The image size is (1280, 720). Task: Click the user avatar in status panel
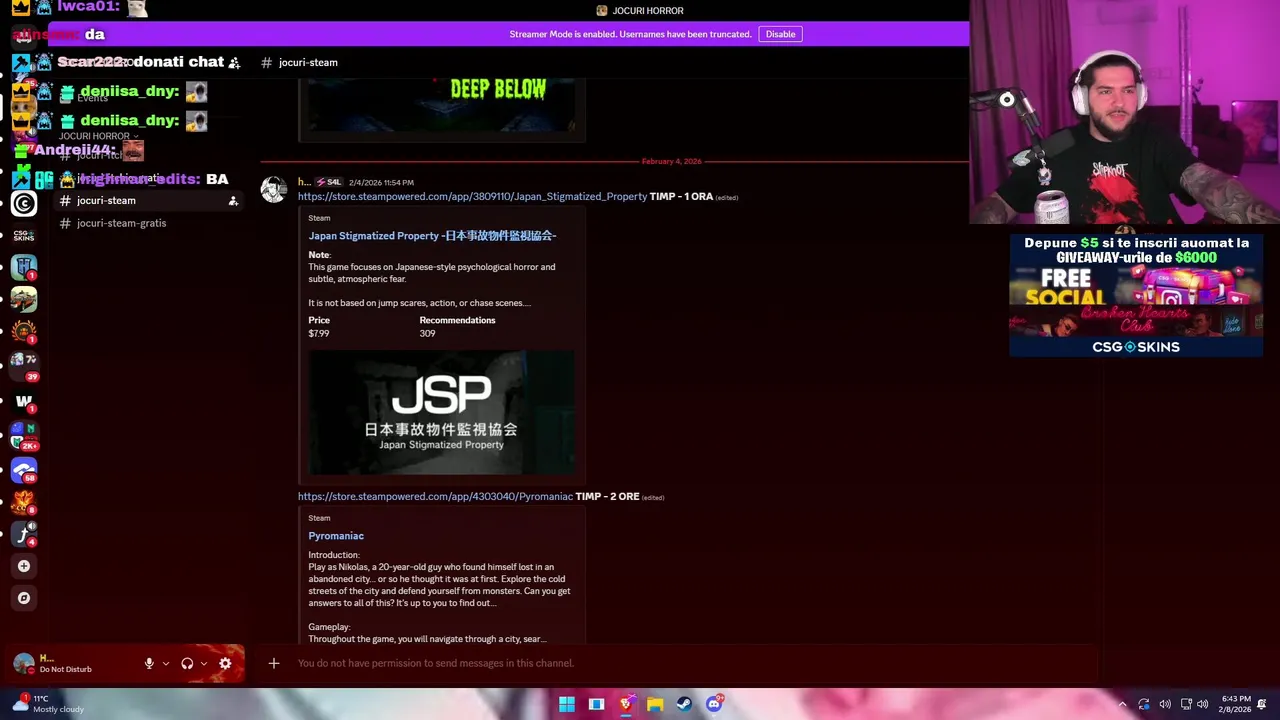pos(24,663)
